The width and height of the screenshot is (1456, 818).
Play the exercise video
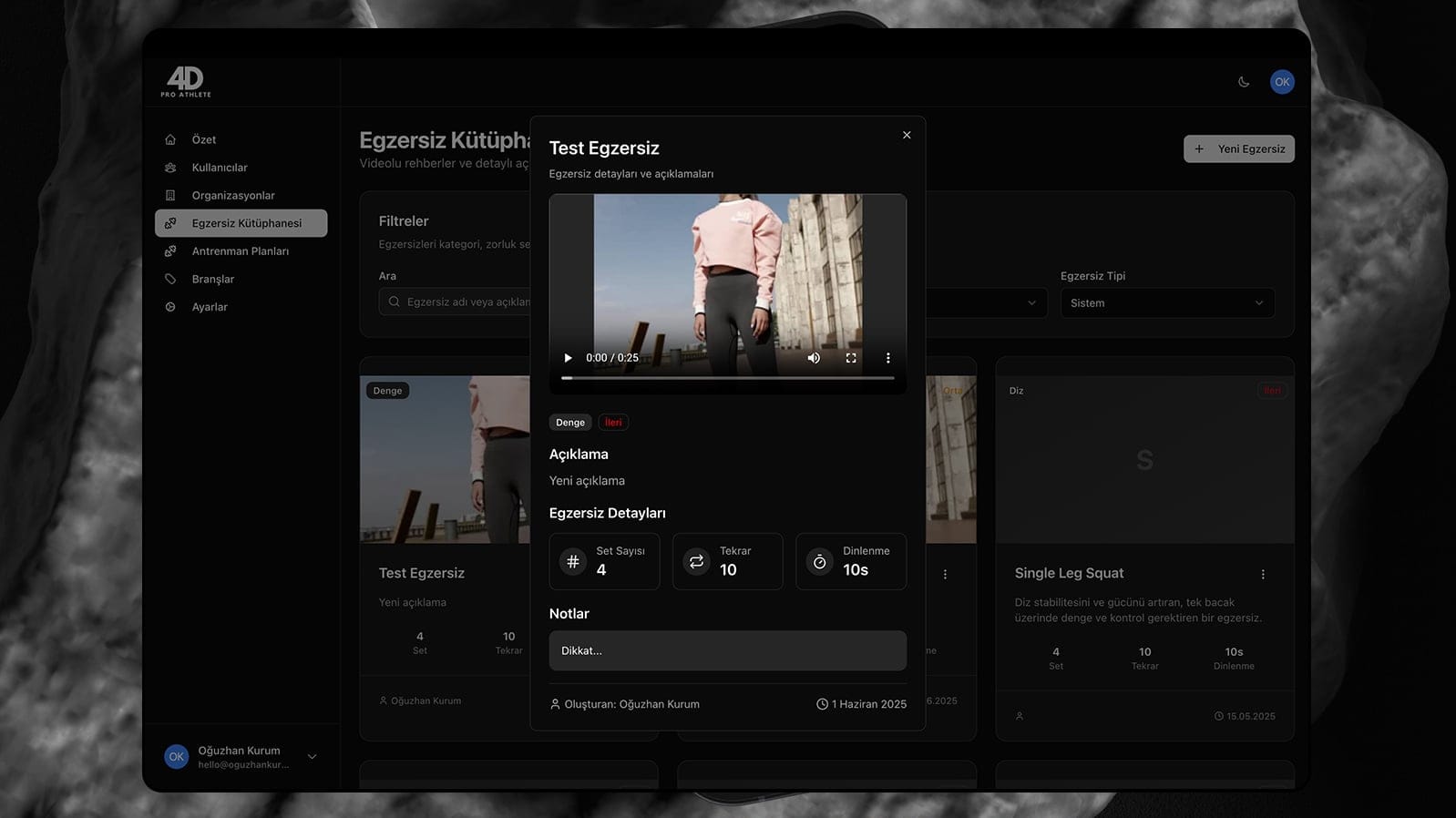click(568, 358)
